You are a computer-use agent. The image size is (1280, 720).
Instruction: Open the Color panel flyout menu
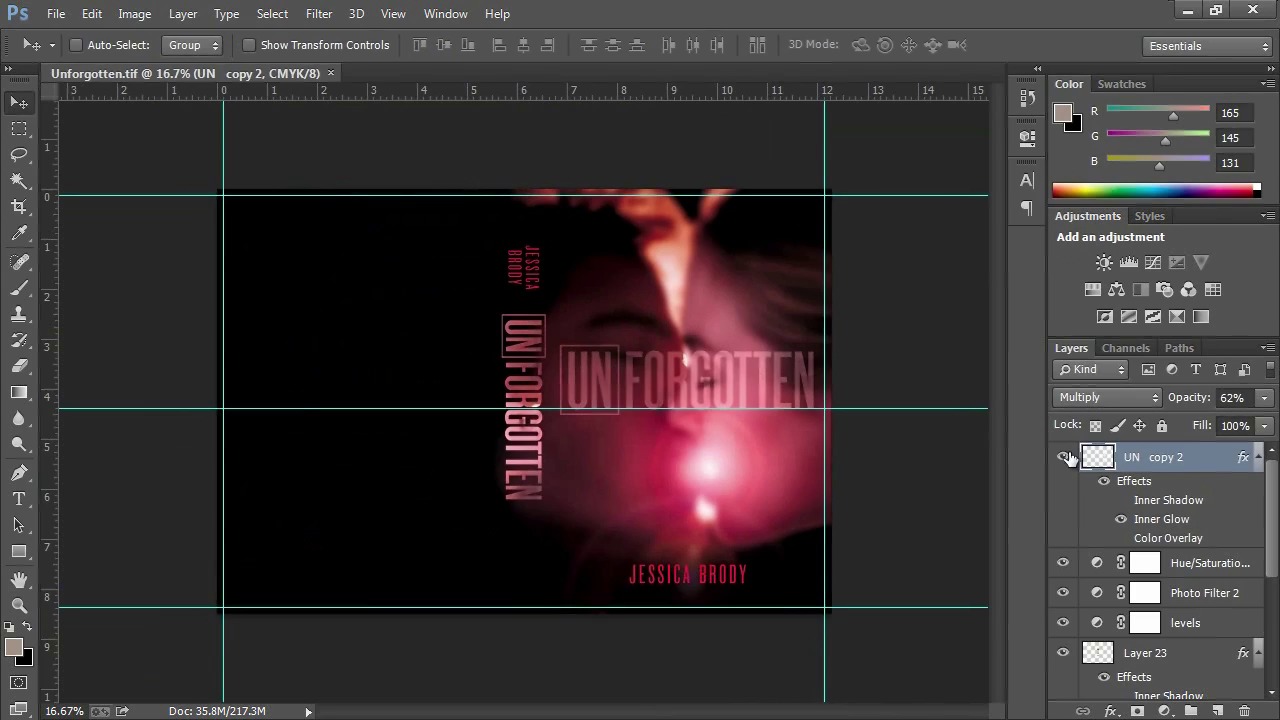coord(1267,84)
